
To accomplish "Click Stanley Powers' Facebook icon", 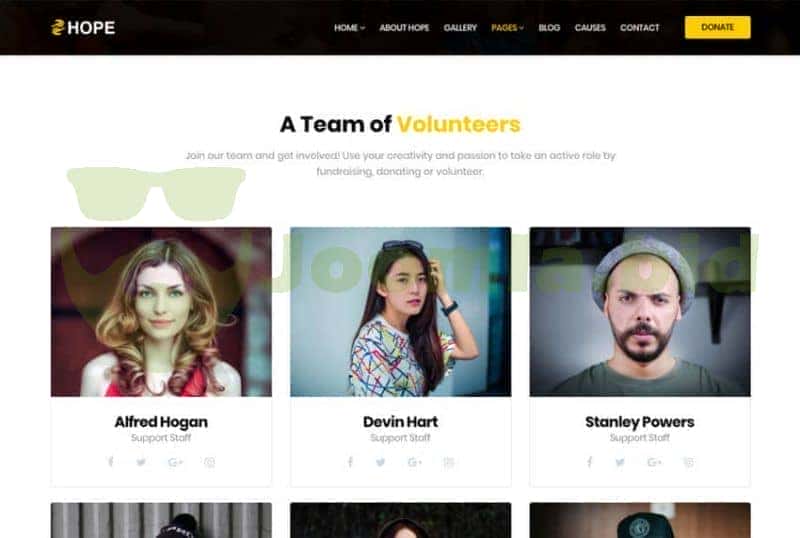I will (x=589, y=462).
